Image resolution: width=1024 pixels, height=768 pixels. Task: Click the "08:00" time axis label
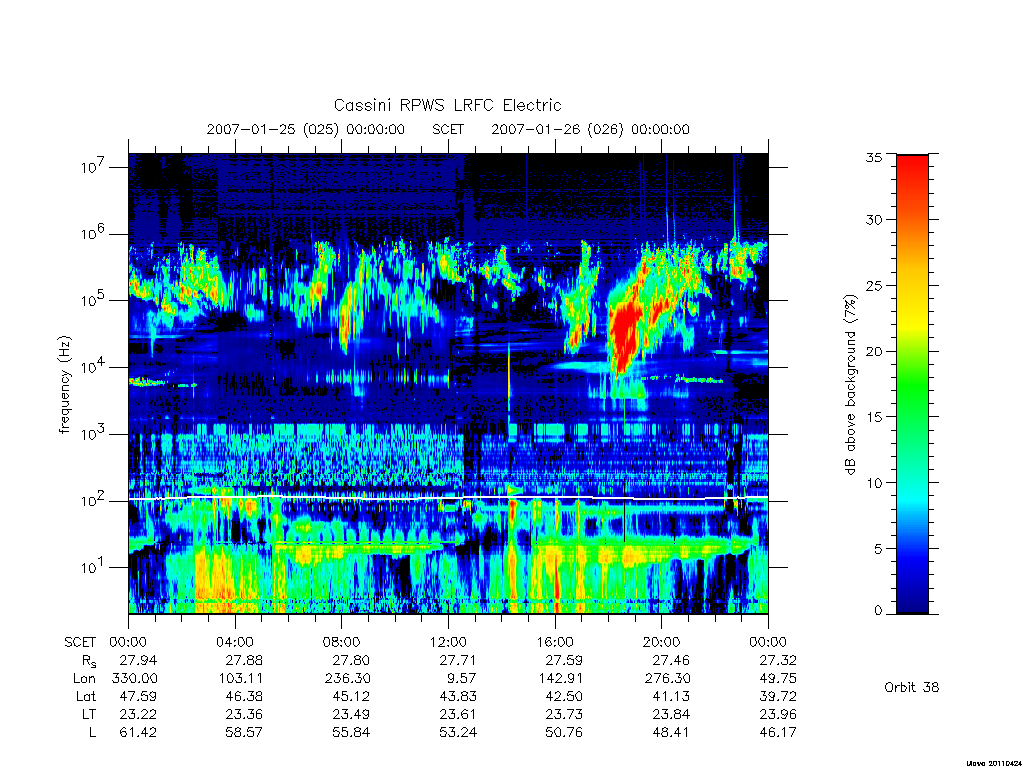coord(341,642)
